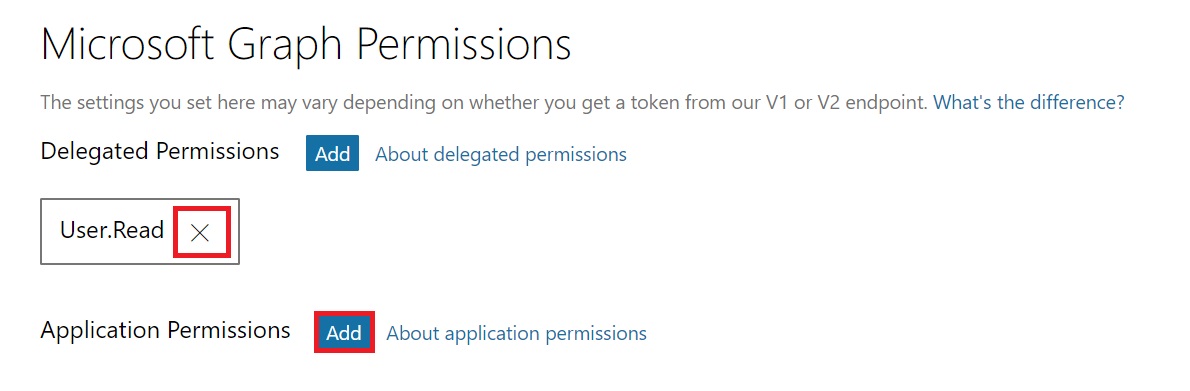Remove the User.Read permission with the X icon
The width and height of the screenshot is (1190, 391).
pyautogui.click(x=200, y=232)
